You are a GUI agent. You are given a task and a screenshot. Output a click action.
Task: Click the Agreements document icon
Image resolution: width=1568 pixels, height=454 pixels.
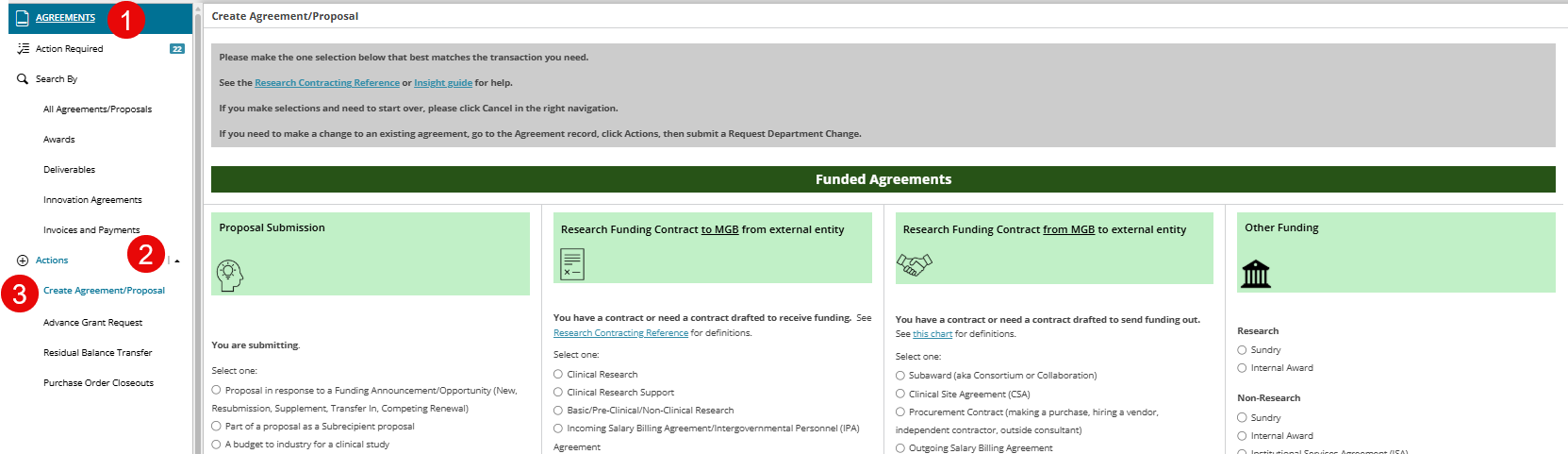pyautogui.click(x=23, y=17)
